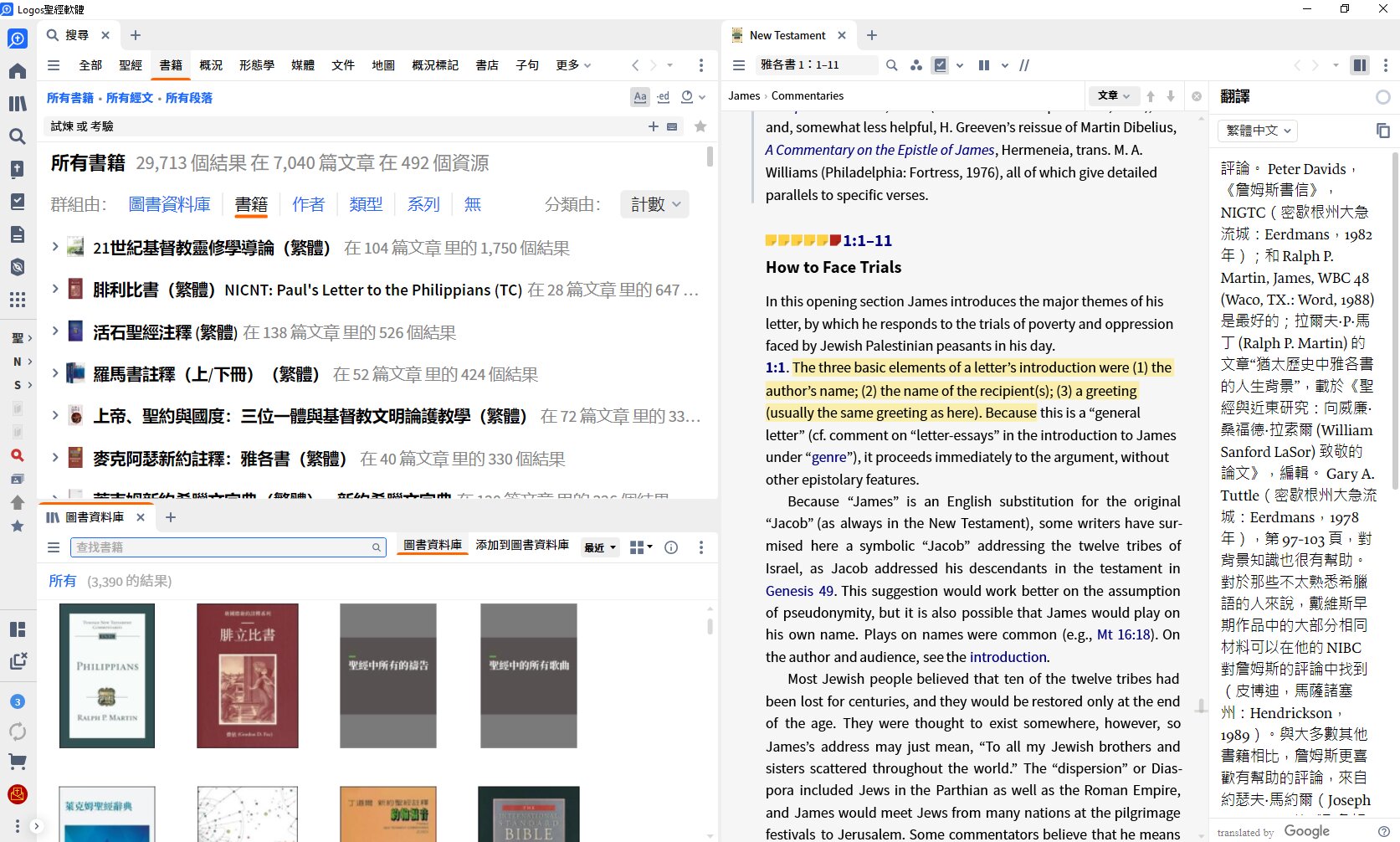Click the close all panels sidebar icon
Image resolution: width=1400 pixels, height=842 pixels.
pos(17,661)
